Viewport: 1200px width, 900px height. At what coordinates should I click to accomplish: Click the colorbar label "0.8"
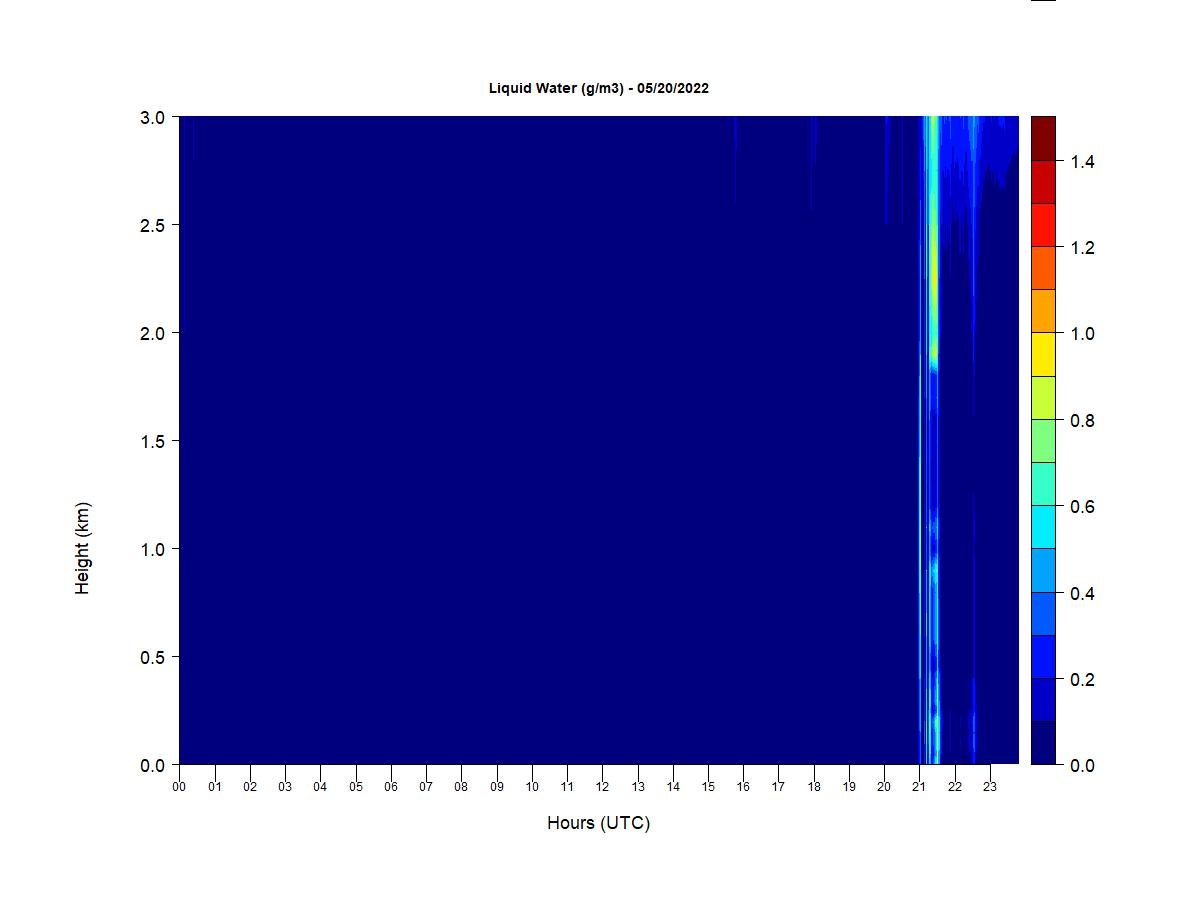[1082, 421]
